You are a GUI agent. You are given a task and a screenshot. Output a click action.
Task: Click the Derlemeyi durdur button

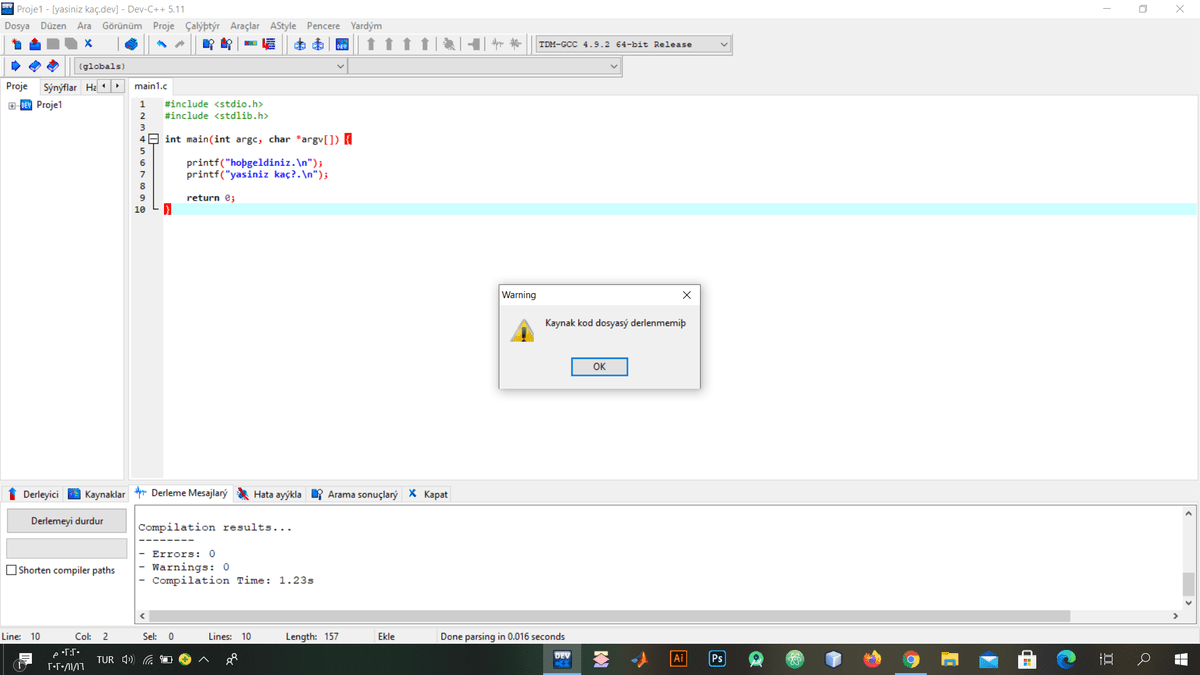[x=67, y=521]
